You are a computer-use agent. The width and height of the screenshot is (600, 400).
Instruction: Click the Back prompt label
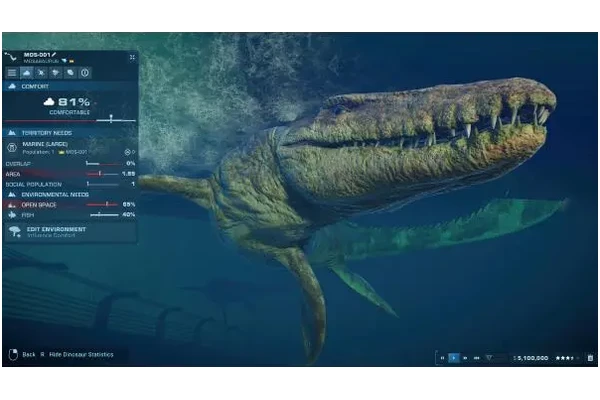point(29,354)
